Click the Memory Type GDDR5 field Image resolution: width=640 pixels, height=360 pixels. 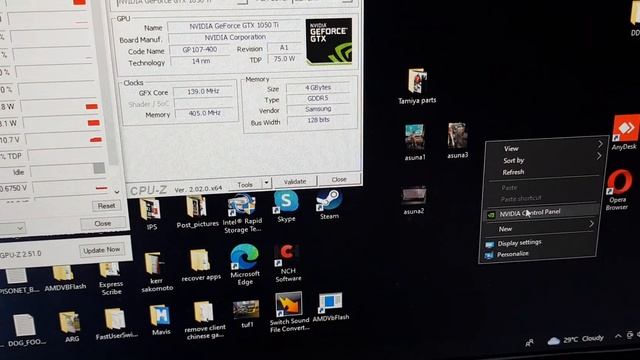(318, 98)
